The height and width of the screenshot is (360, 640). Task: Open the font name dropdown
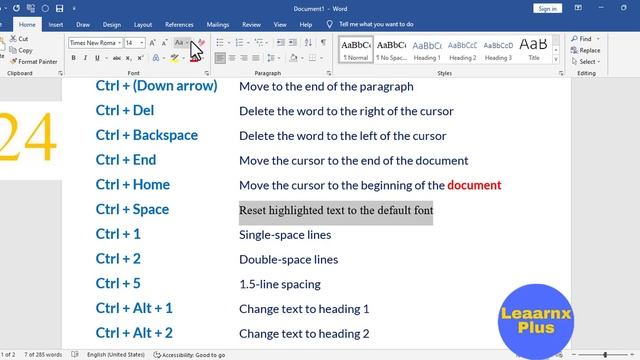pyautogui.click(x=119, y=43)
